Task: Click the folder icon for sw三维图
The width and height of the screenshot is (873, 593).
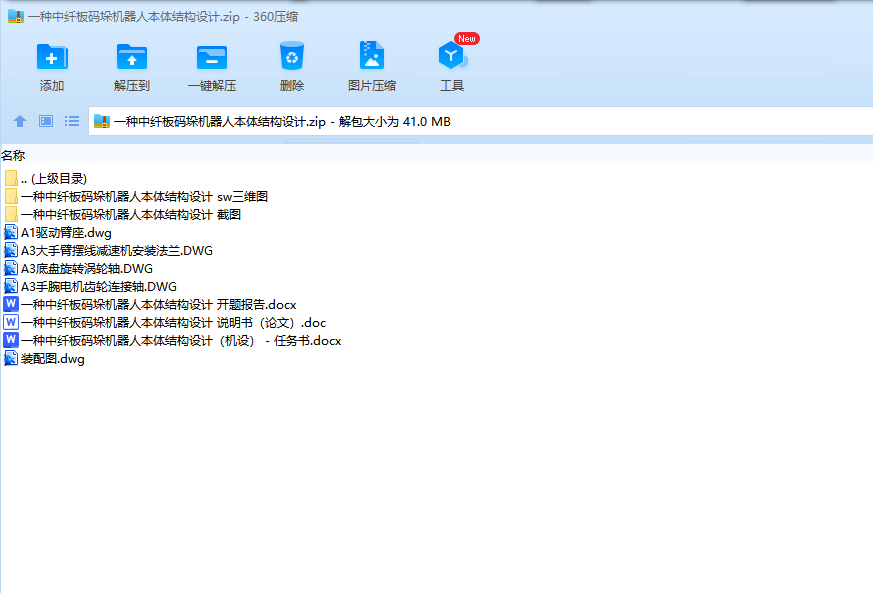Action: coord(11,197)
